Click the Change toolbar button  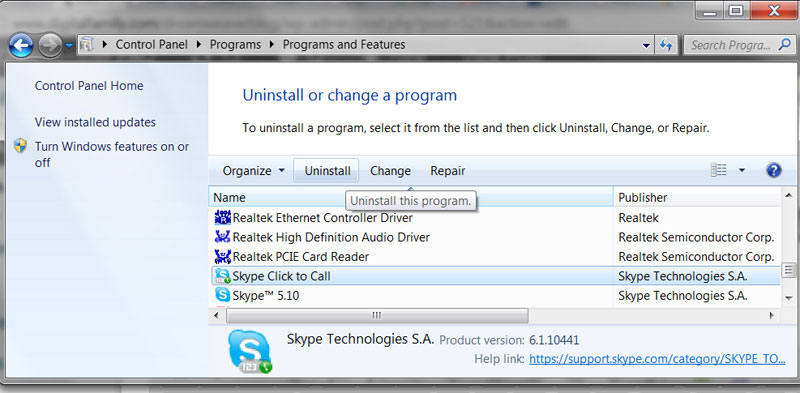click(390, 171)
